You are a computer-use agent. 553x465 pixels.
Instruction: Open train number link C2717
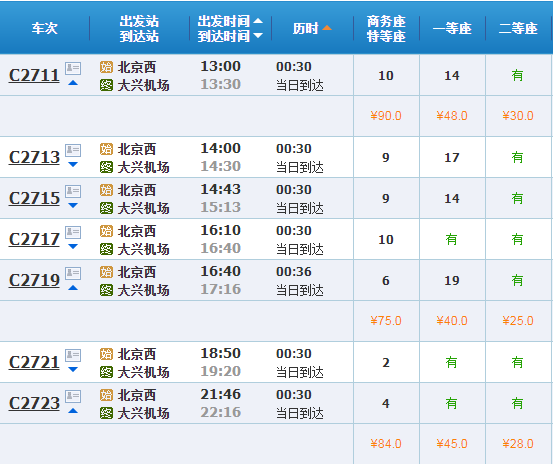[34, 239]
